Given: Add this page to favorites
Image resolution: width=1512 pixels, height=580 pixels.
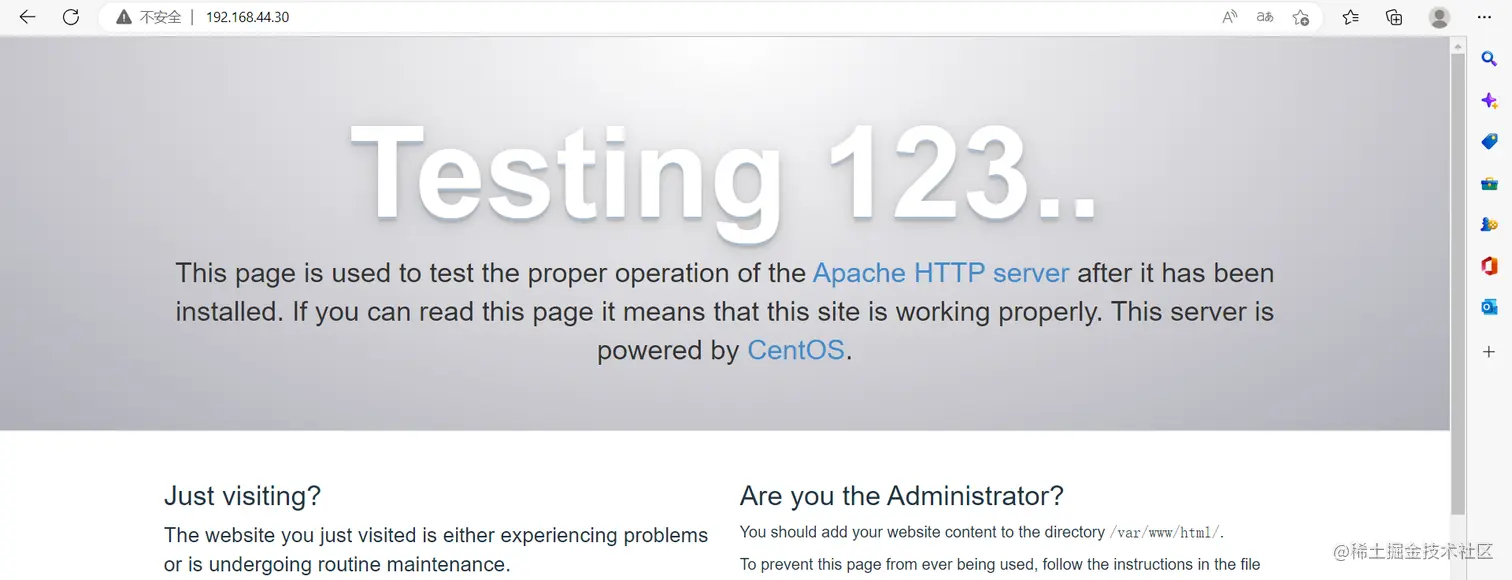Looking at the screenshot, I should click(1300, 17).
